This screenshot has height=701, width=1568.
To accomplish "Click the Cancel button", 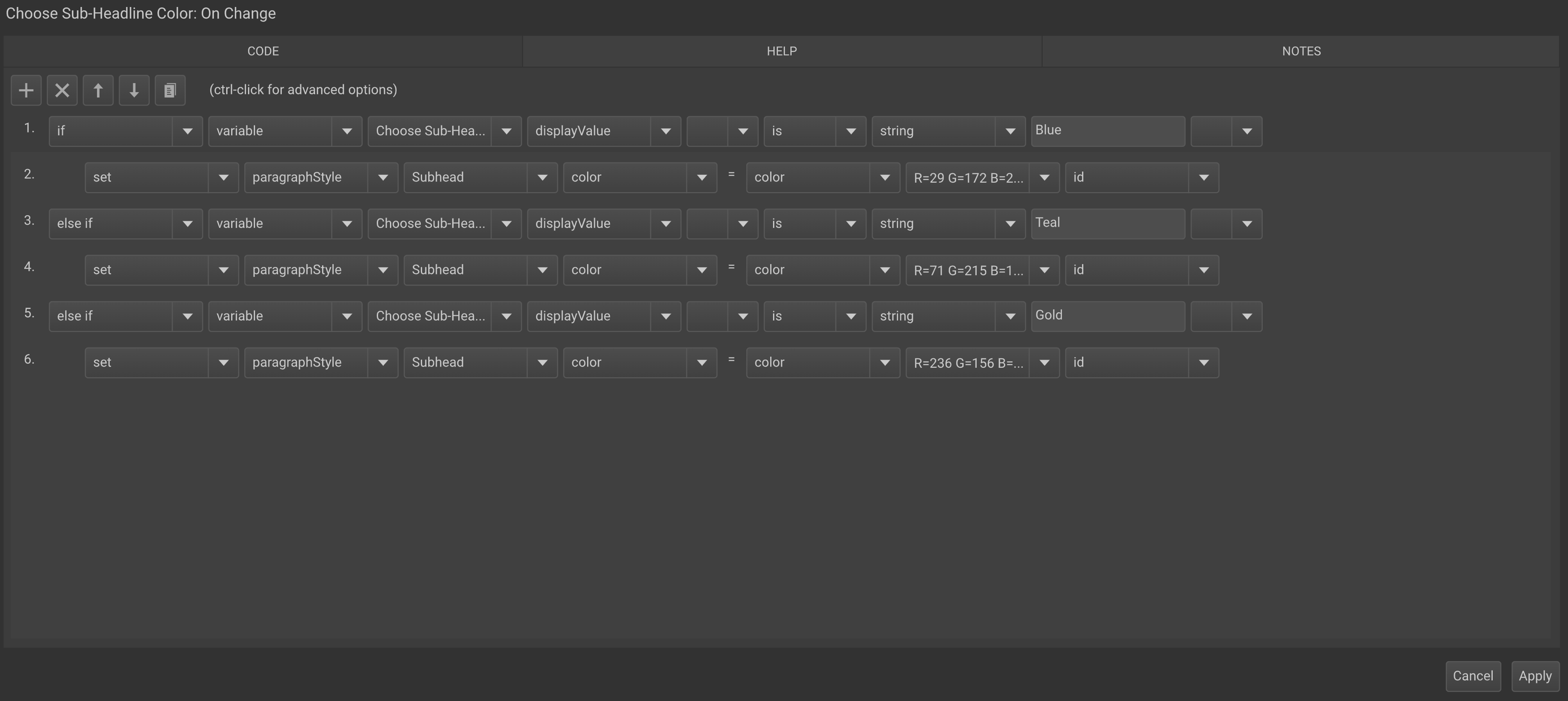I will (1472, 676).
